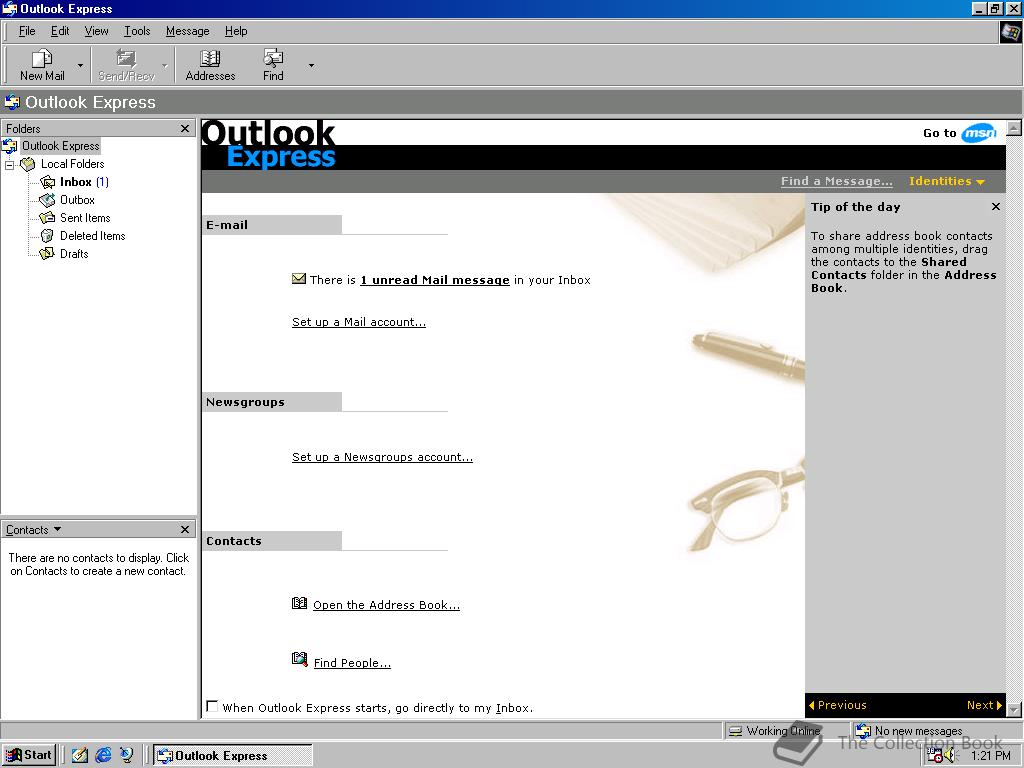This screenshot has width=1024, height=768.
Task: Open the Identities dropdown
Action: [946, 182]
